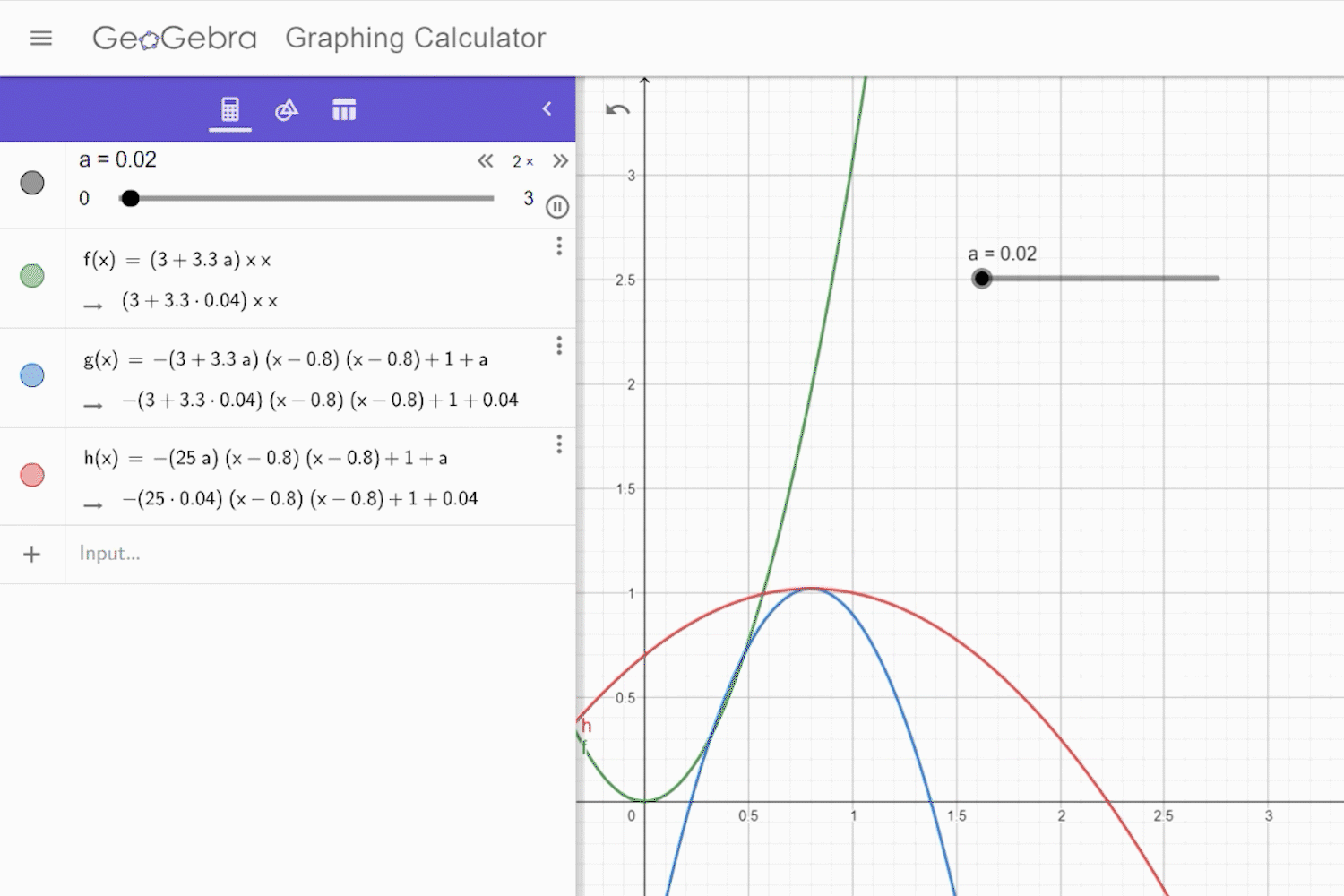This screenshot has width=1344, height=896.
Task: Toggle visibility of function g(x)
Action: pos(32,375)
